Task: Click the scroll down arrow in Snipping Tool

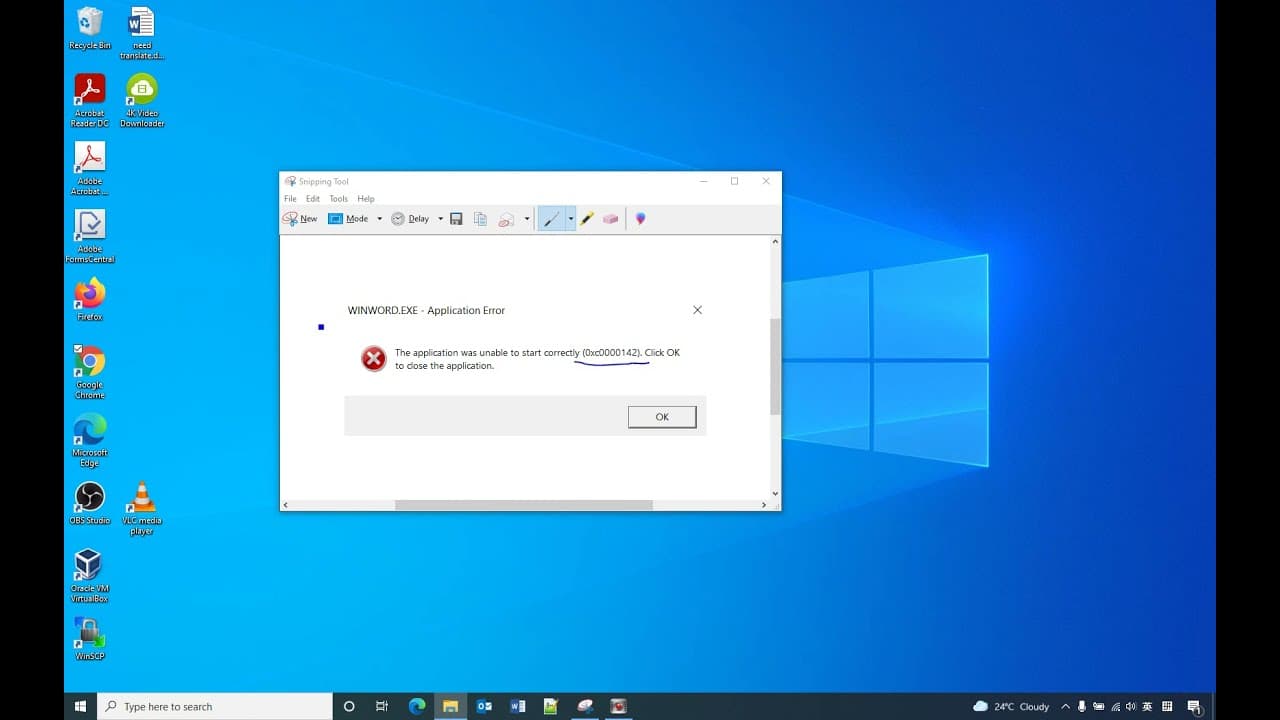Action: click(775, 493)
